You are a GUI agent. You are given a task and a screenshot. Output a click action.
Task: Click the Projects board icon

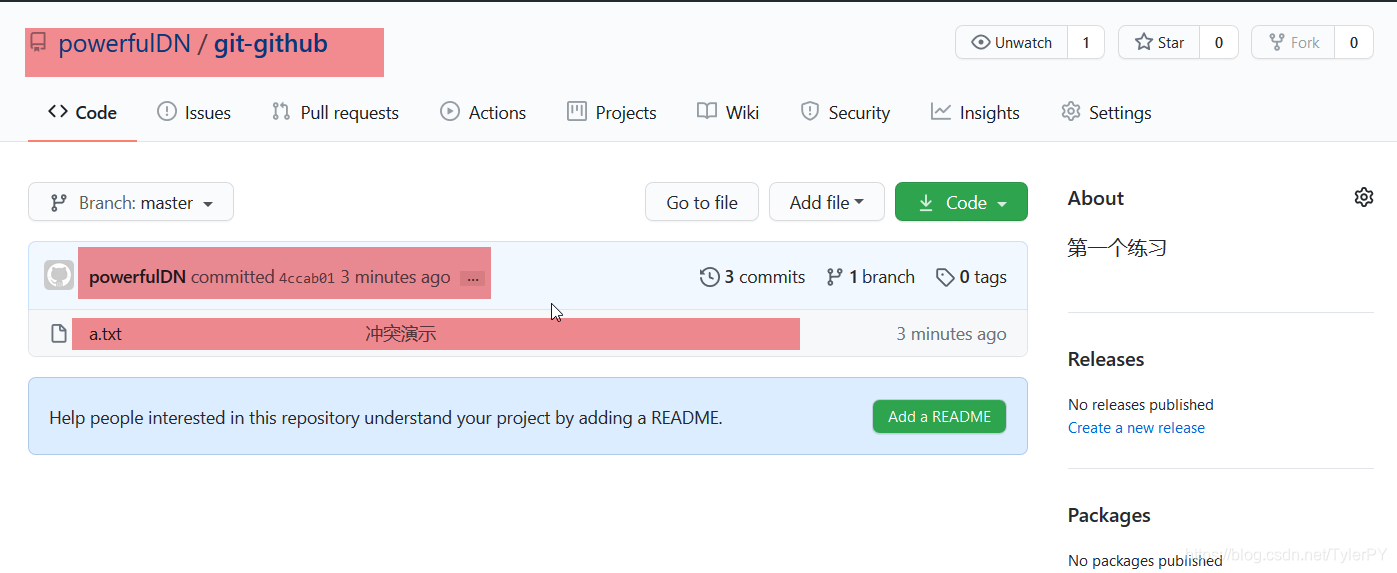(577, 111)
